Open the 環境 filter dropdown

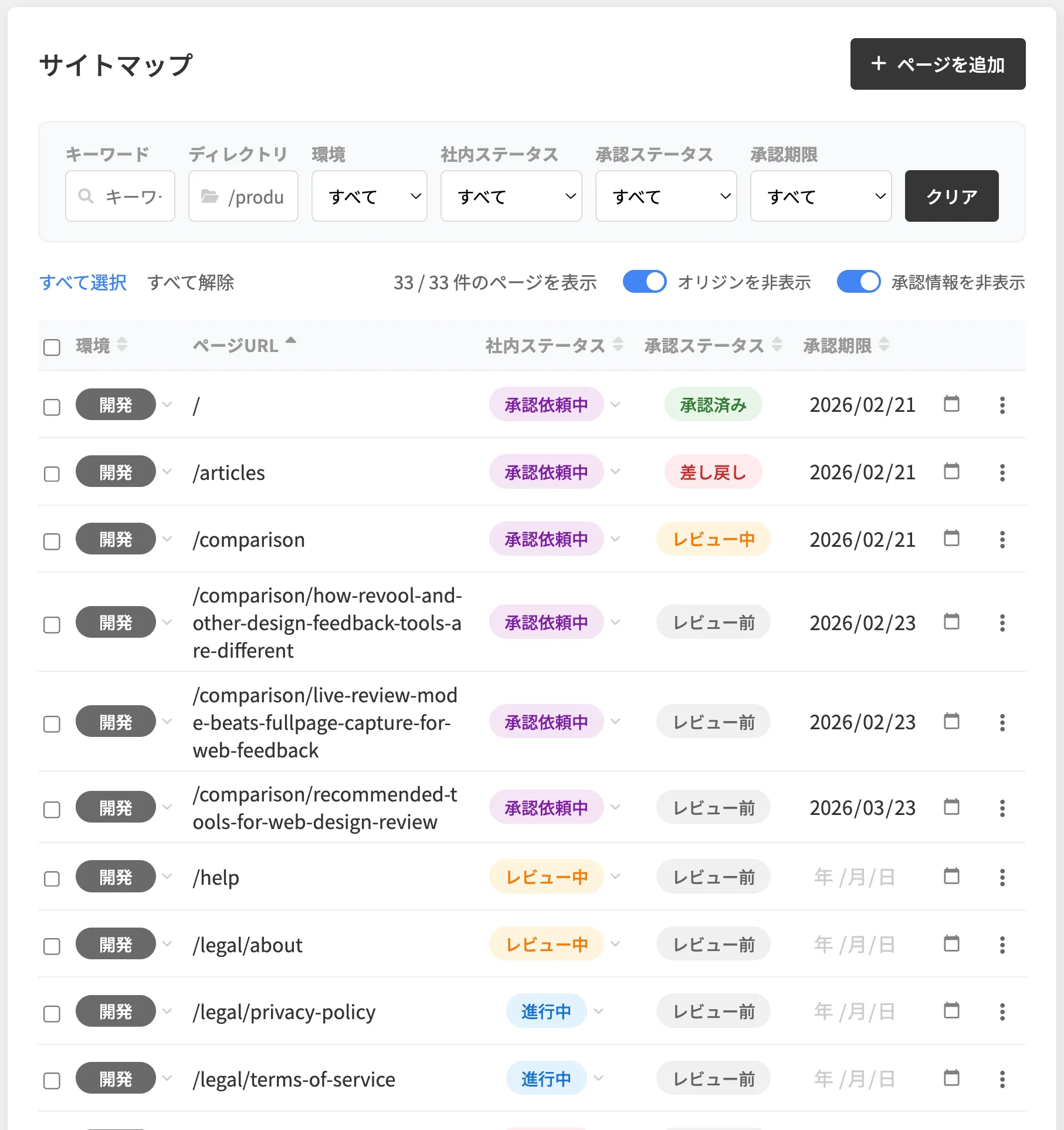(x=369, y=197)
